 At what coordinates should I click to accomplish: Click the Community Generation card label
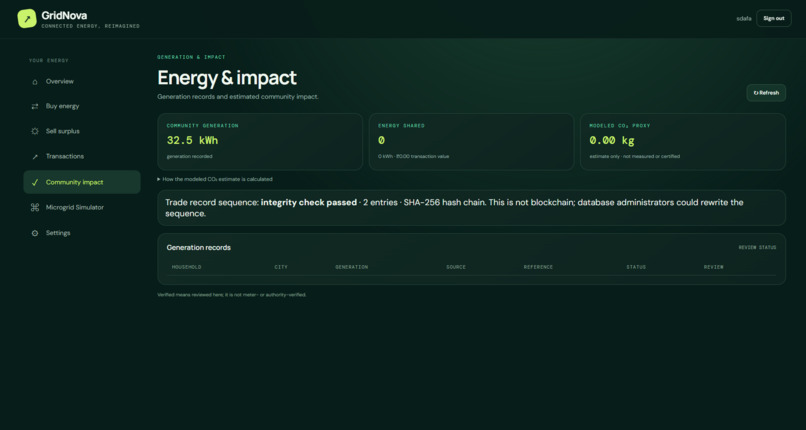(x=203, y=126)
